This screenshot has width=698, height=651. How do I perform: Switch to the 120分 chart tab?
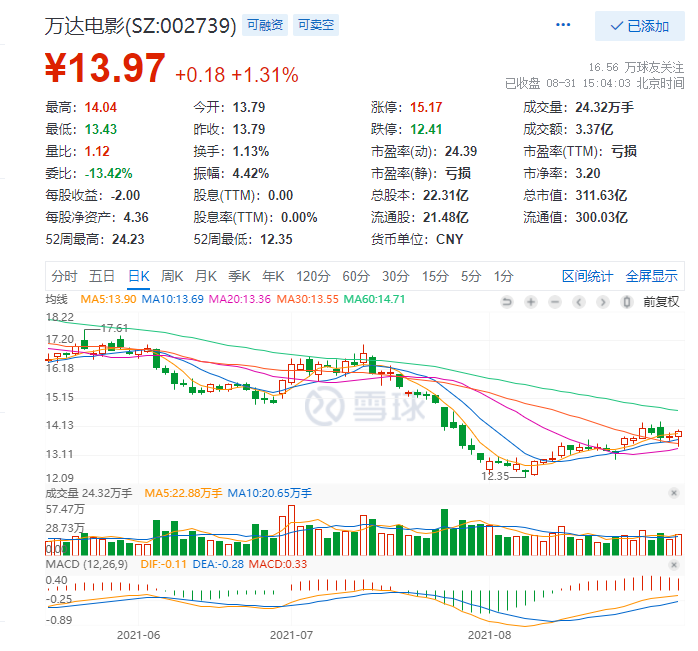coord(313,276)
